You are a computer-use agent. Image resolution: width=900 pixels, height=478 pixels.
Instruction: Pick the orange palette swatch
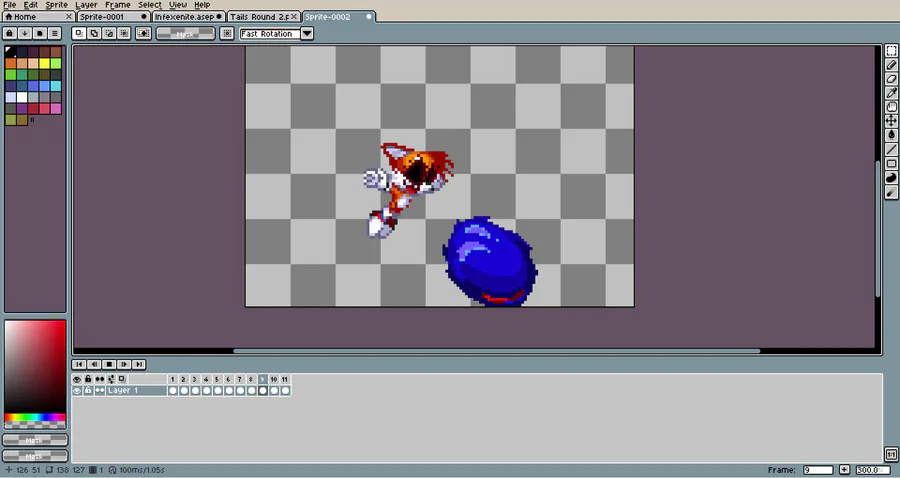(x=10, y=63)
